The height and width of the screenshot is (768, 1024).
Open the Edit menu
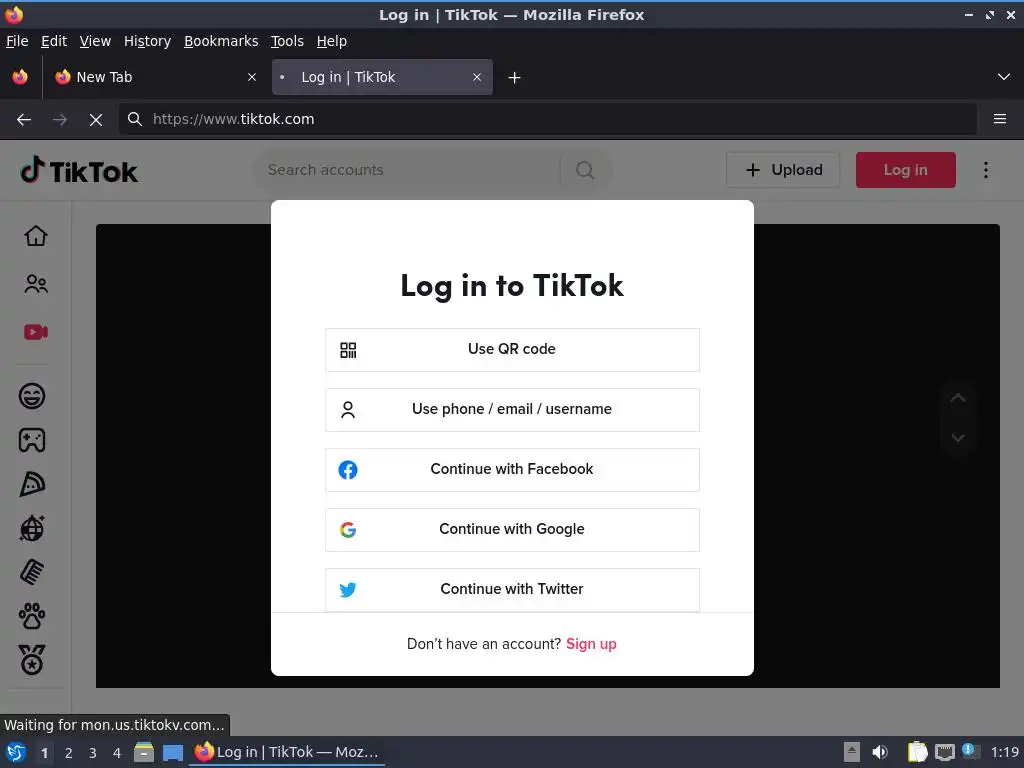[54, 41]
